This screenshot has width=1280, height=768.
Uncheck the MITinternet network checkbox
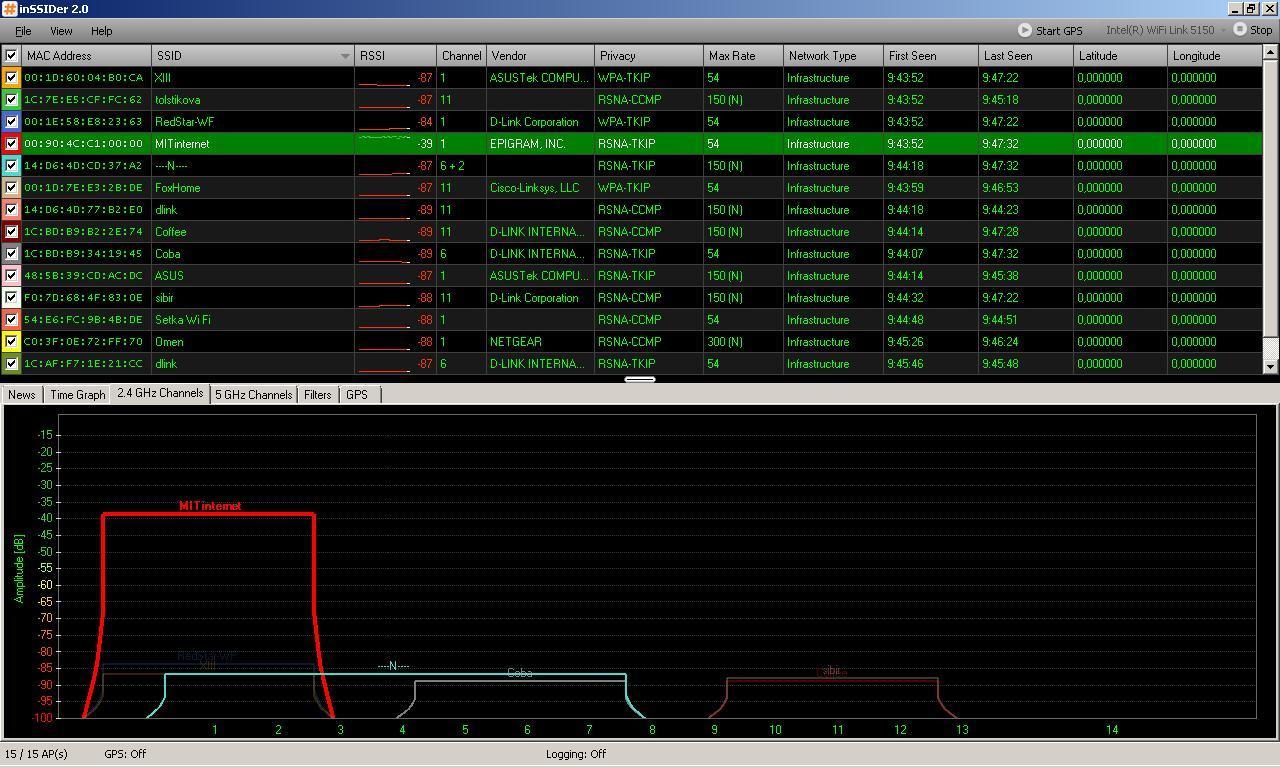[11, 144]
